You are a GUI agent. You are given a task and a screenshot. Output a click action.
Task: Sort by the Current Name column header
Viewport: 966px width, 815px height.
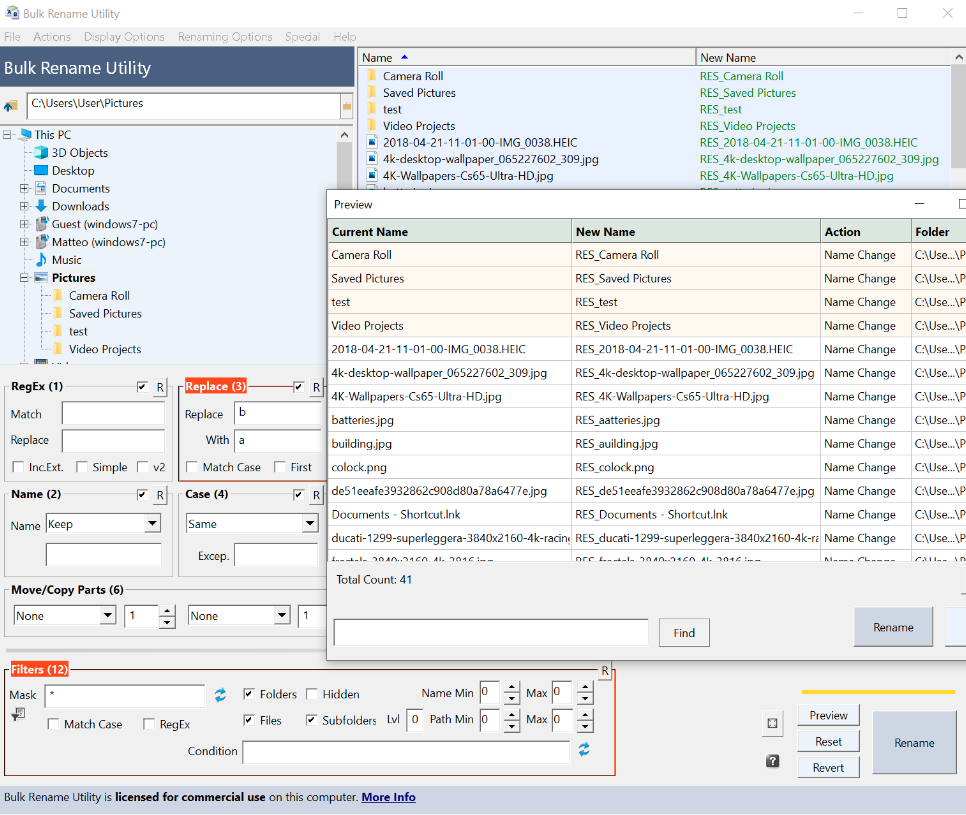(450, 232)
